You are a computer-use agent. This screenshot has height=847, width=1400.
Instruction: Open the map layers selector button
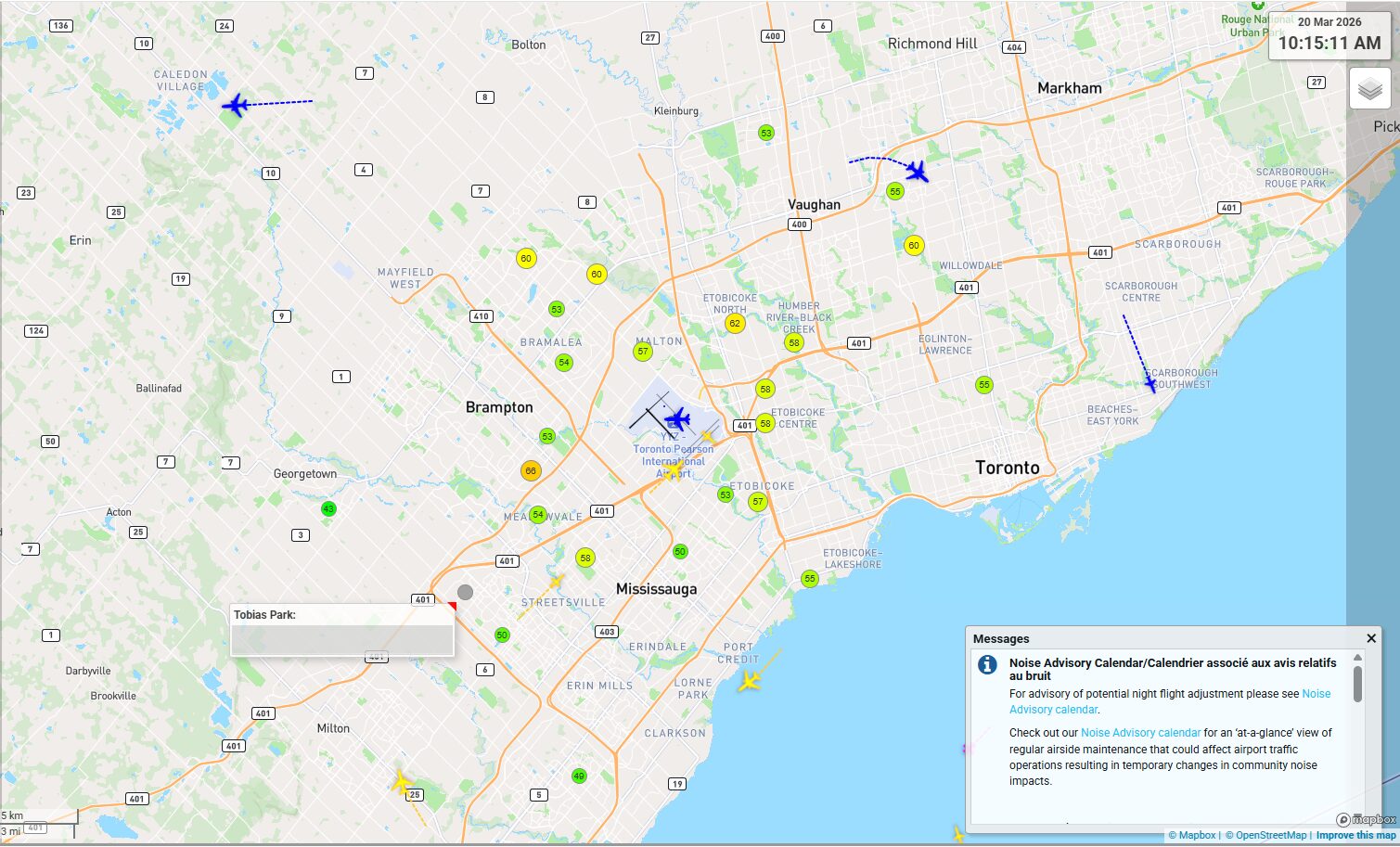coord(1369,89)
